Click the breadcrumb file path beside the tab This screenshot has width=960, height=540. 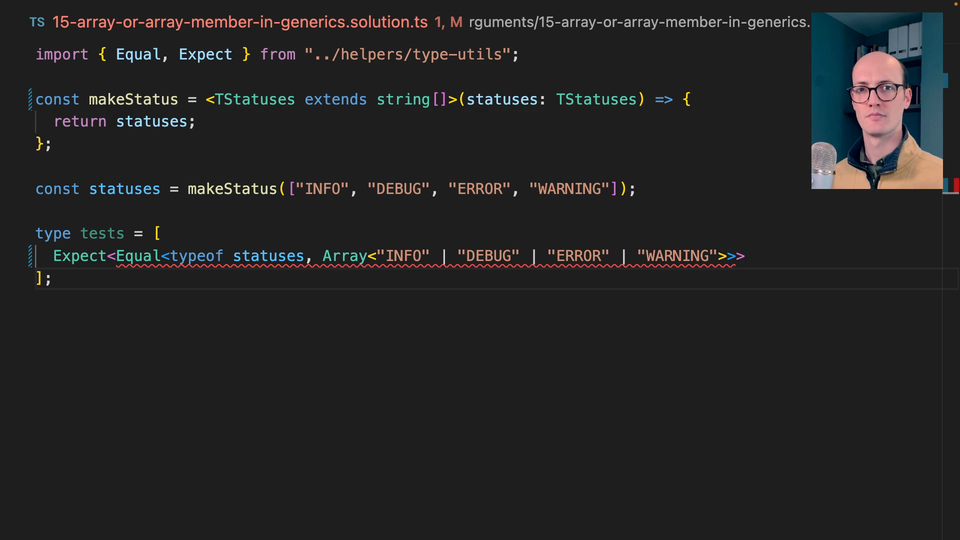pos(640,21)
